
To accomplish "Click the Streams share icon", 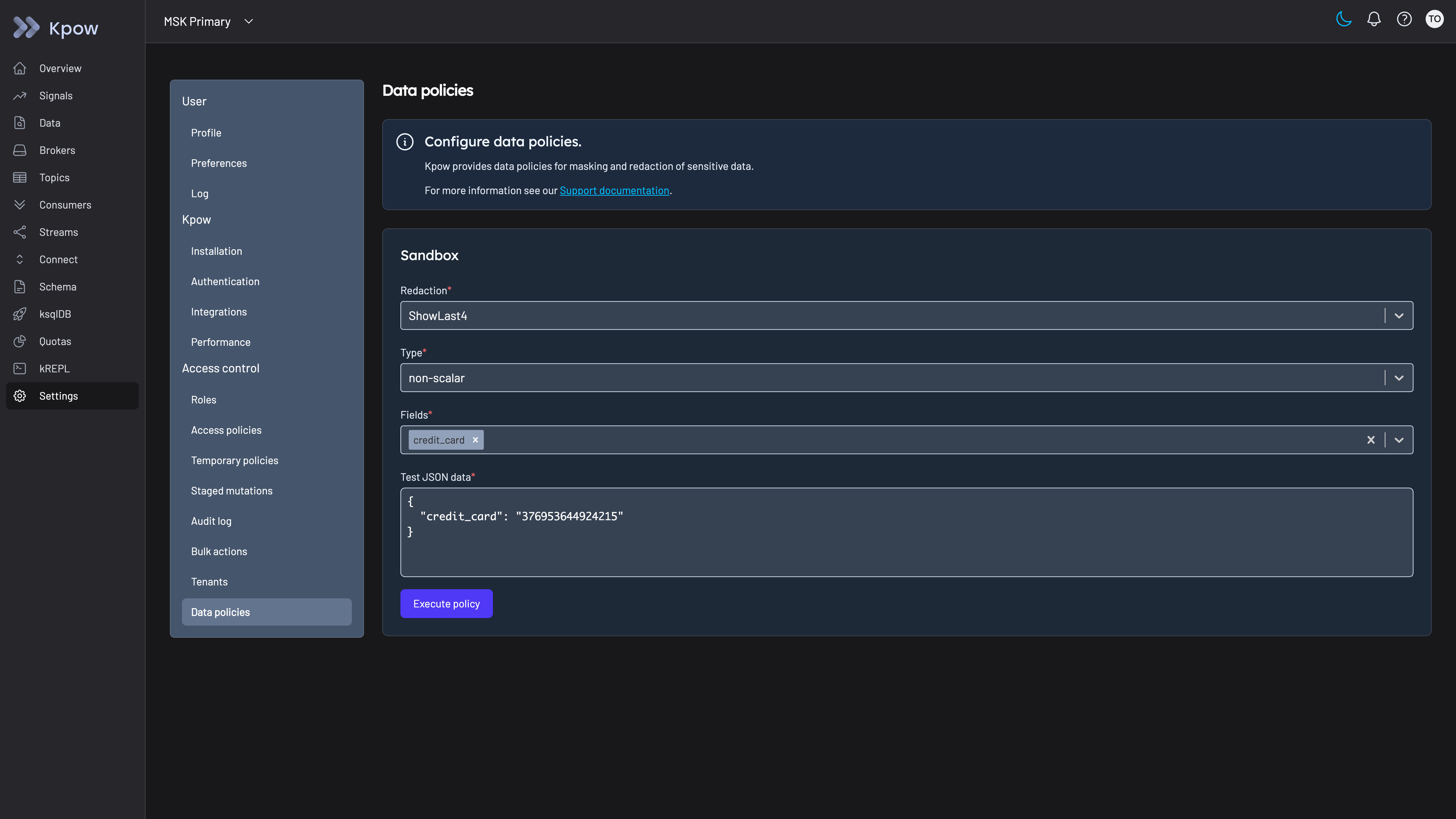I will point(20,232).
